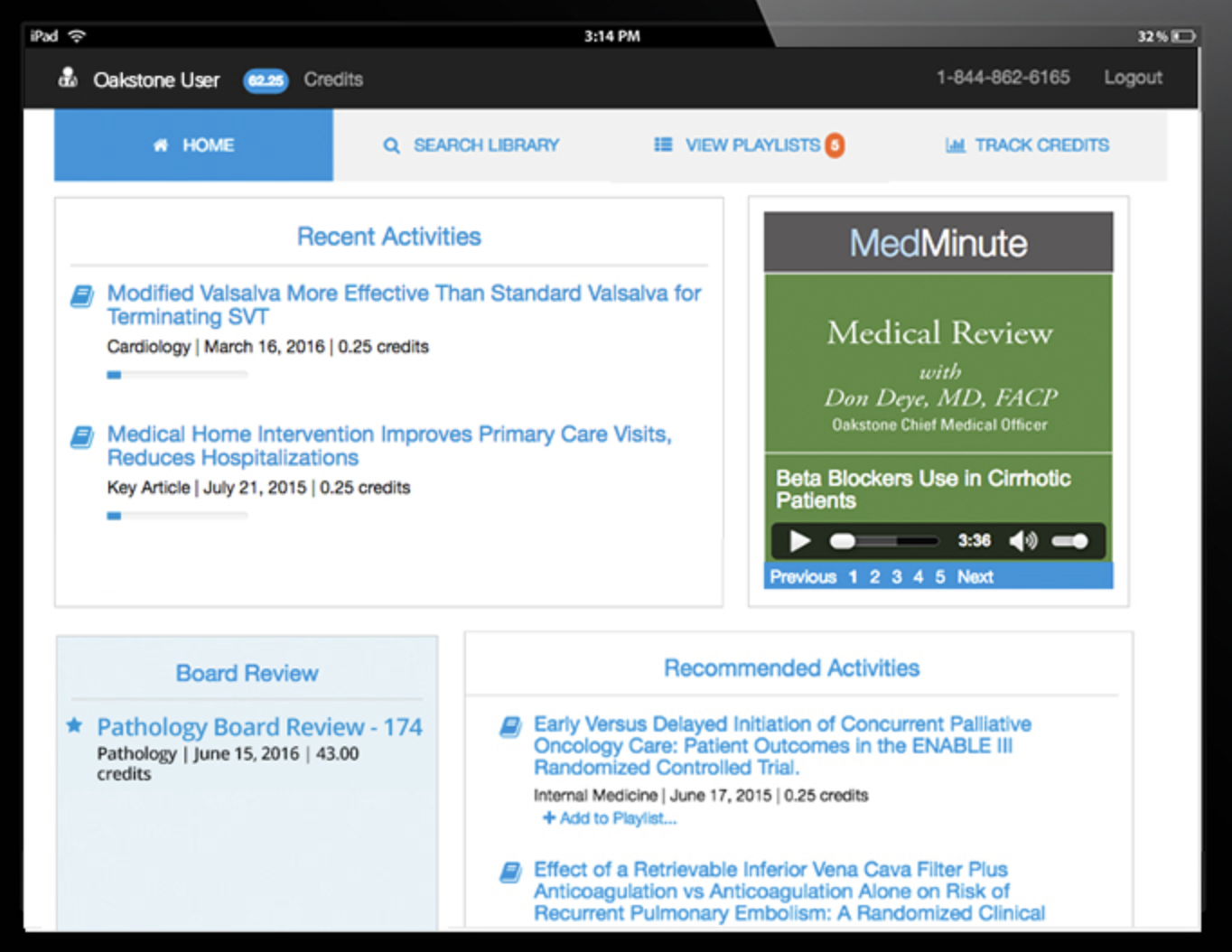Click the Credits label in top bar

(x=333, y=79)
